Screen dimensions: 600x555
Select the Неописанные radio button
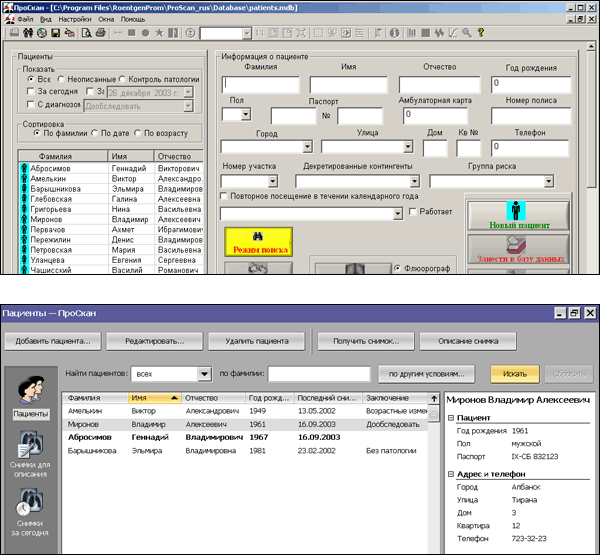pyautogui.click(x=62, y=79)
